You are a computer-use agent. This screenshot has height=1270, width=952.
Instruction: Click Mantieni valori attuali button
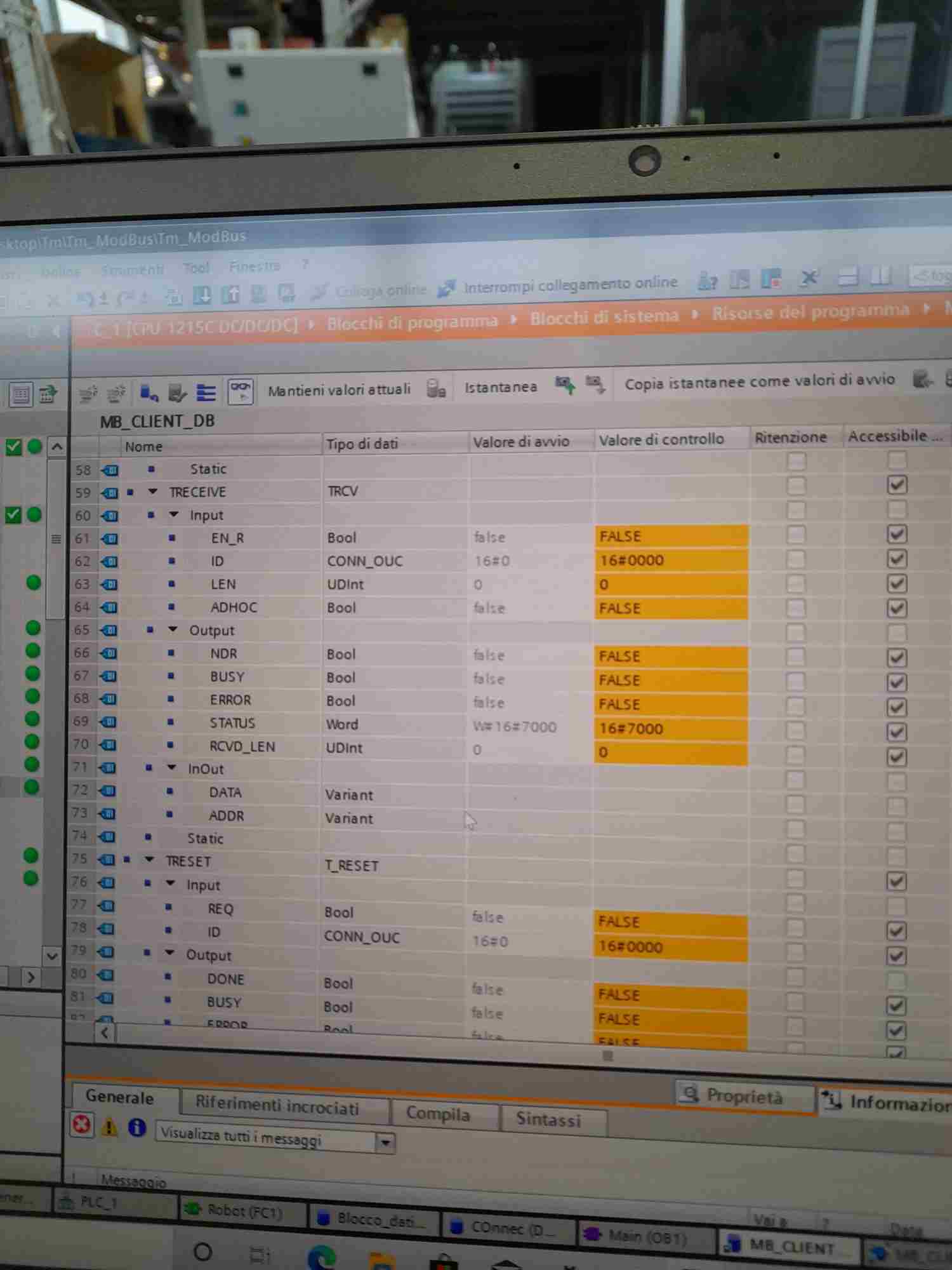coord(340,390)
